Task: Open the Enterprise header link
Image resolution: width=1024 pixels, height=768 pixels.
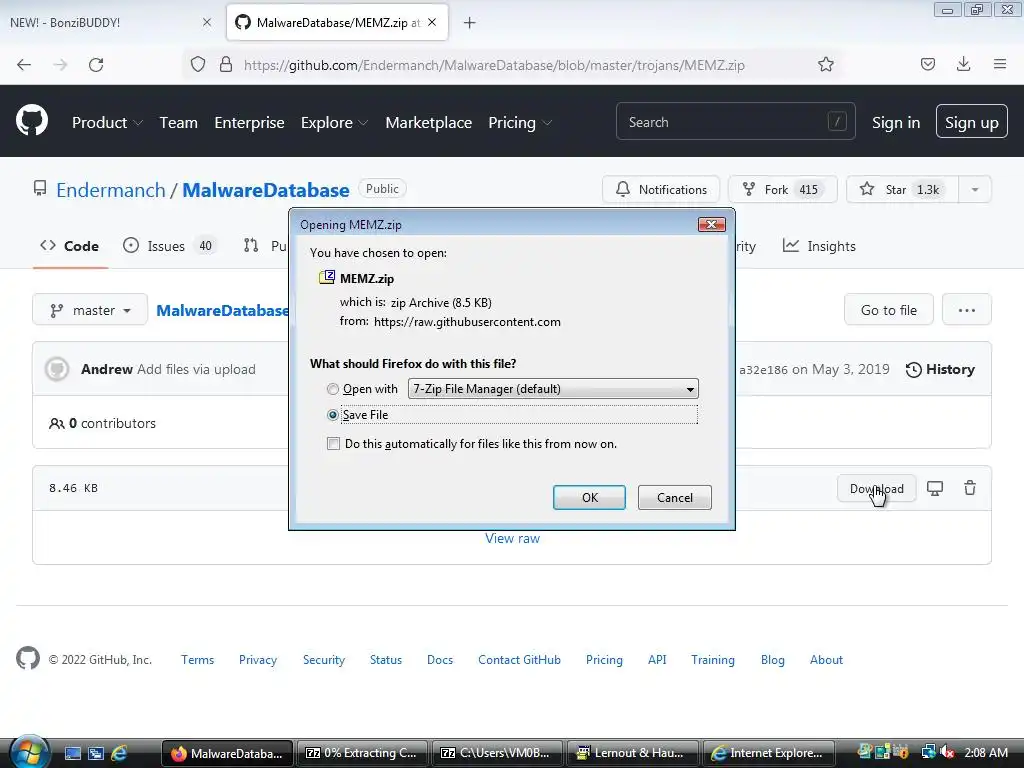Action: click(x=249, y=123)
